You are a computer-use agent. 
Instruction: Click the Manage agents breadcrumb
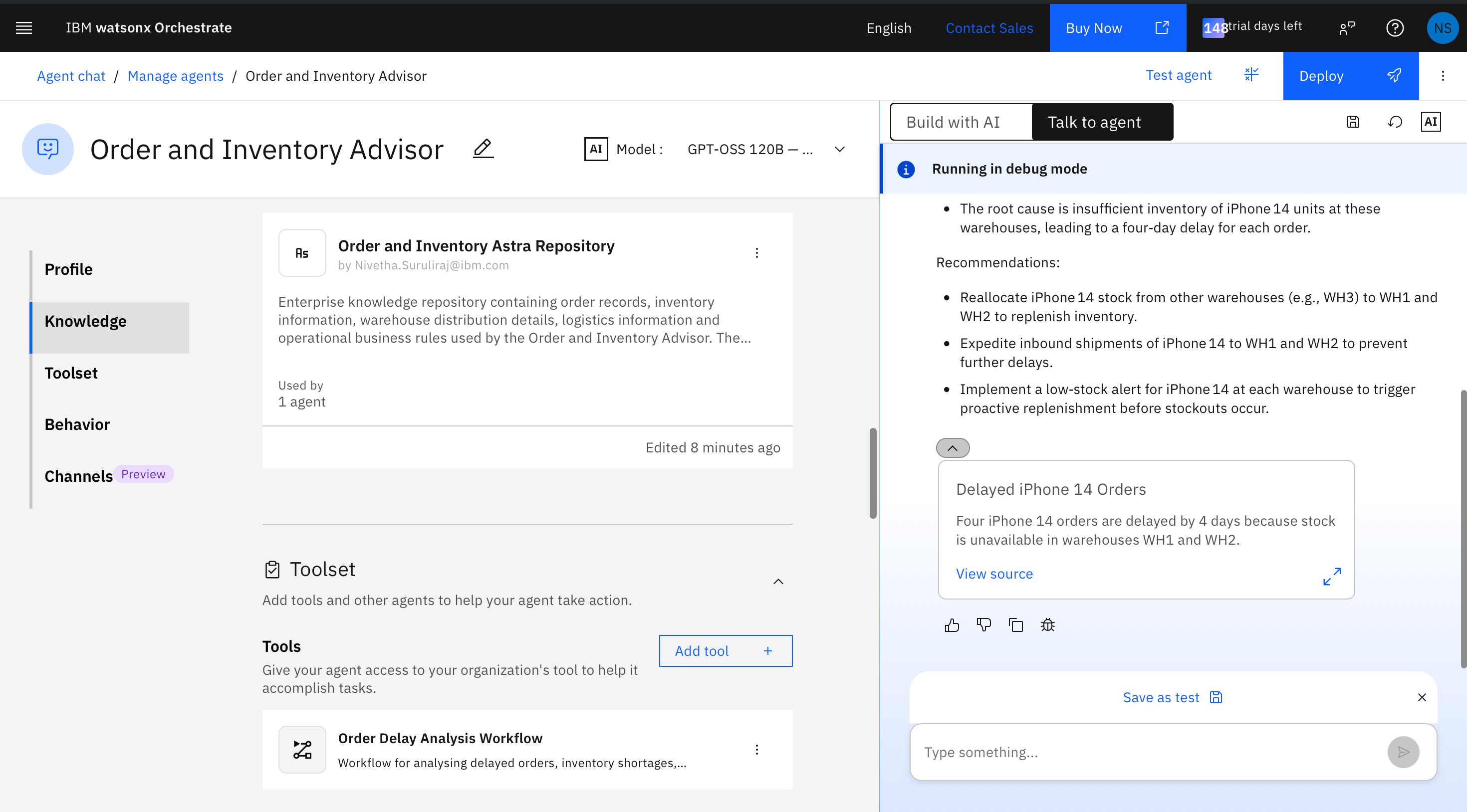[176, 76]
